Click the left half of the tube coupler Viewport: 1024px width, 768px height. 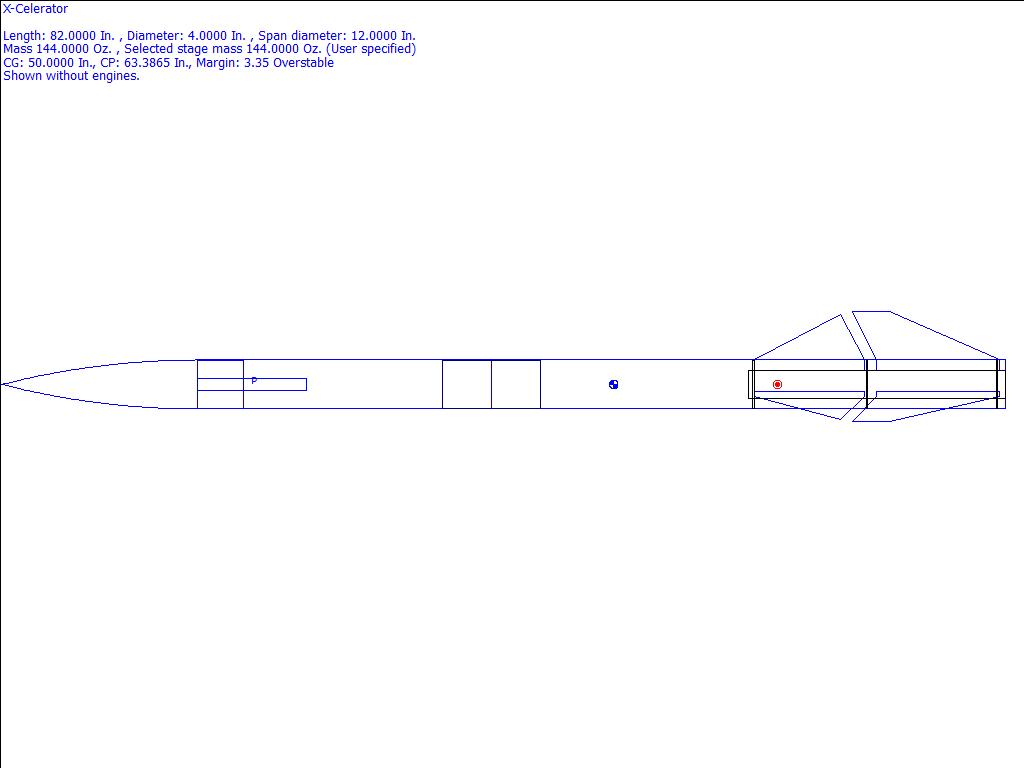(x=466, y=384)
